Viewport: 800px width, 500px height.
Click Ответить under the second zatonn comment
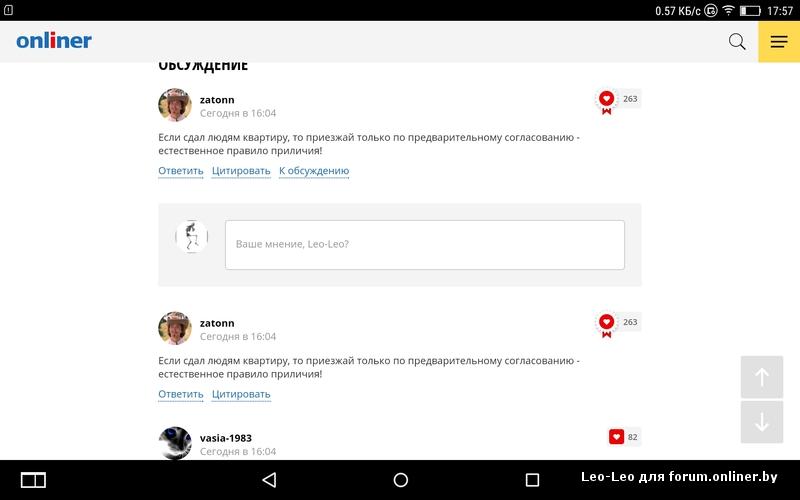click(x=181, y=394)
